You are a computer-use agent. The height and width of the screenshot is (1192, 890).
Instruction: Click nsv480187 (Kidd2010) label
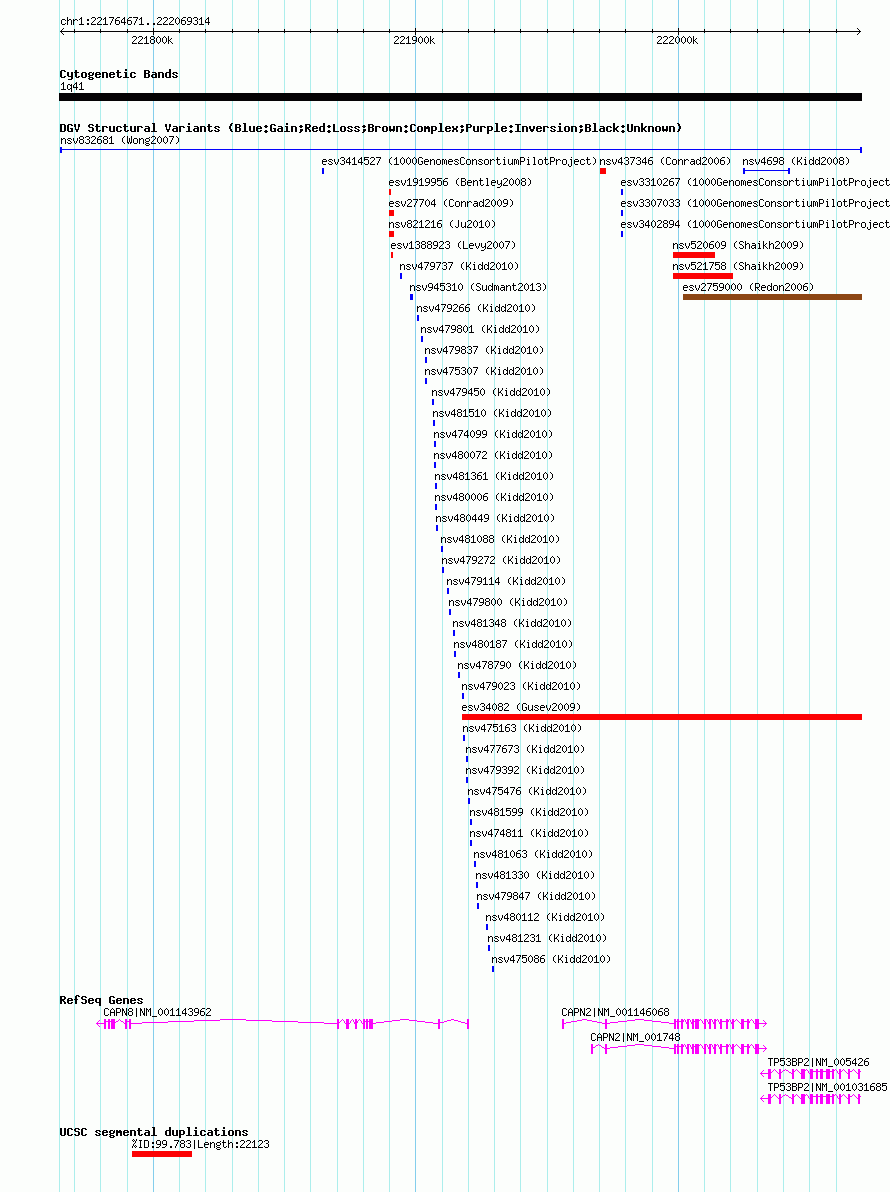point(513,645)
